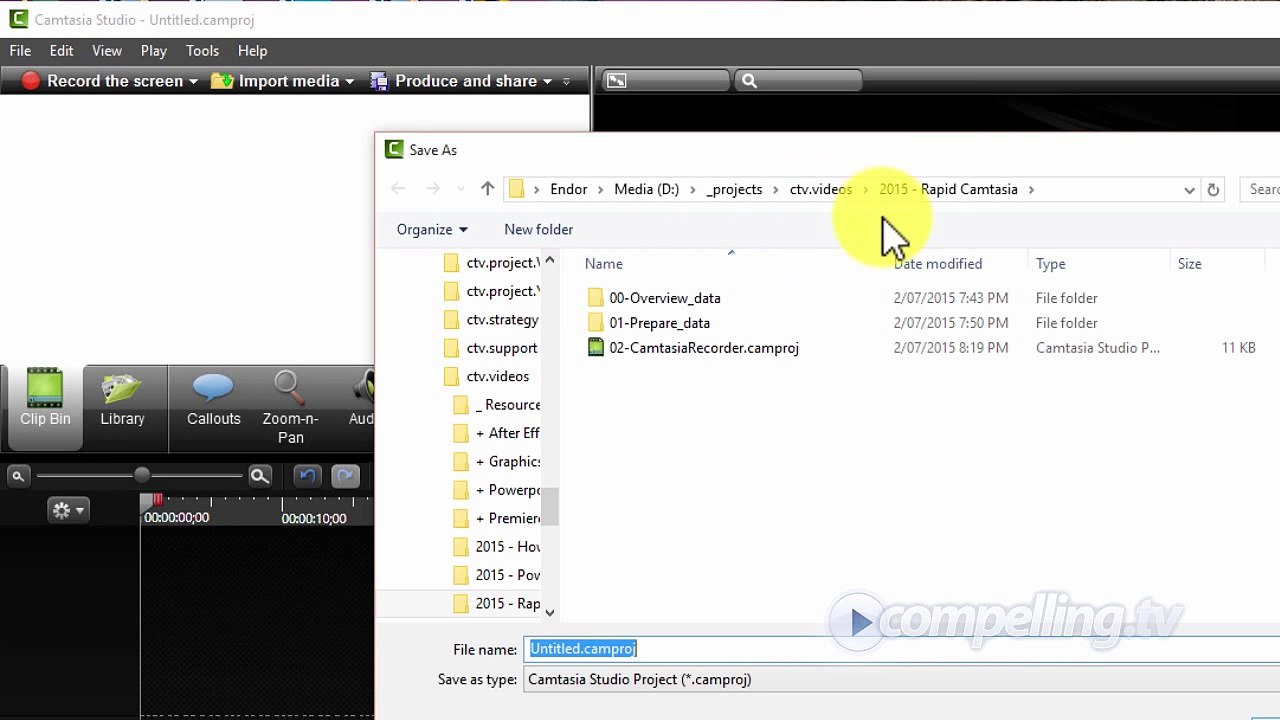Zoom out the timeline with left magnifier
This screenshot has height=720, width=1280.
click(18, 476)
